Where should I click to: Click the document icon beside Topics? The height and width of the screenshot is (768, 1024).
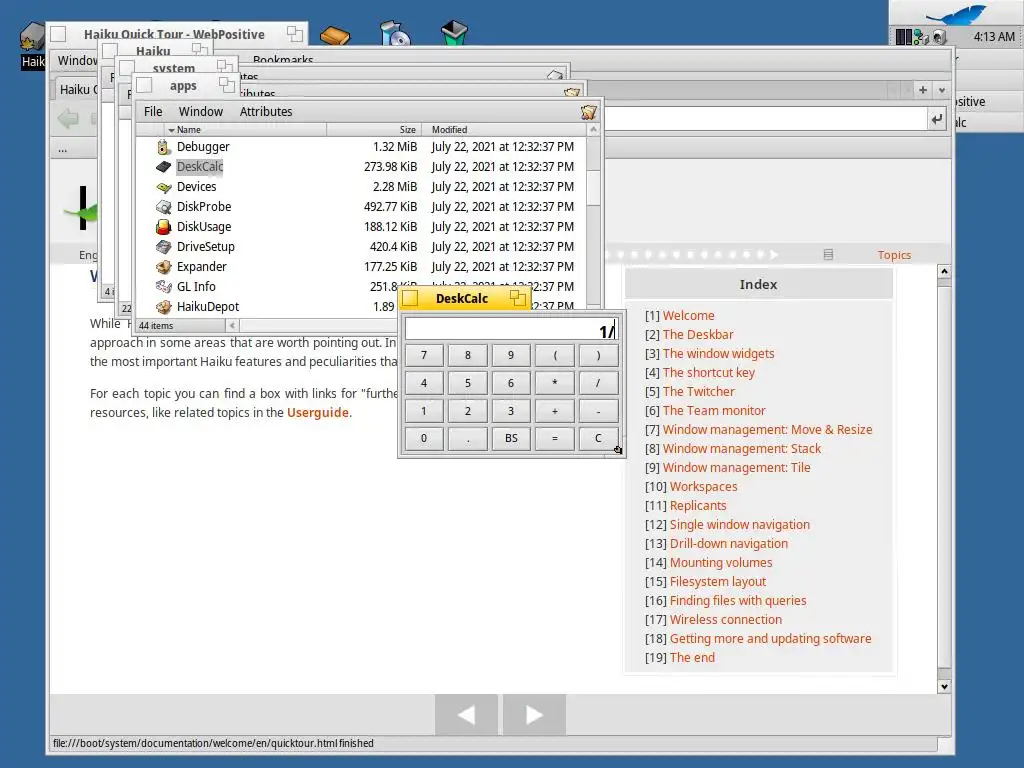coord(828,255)
